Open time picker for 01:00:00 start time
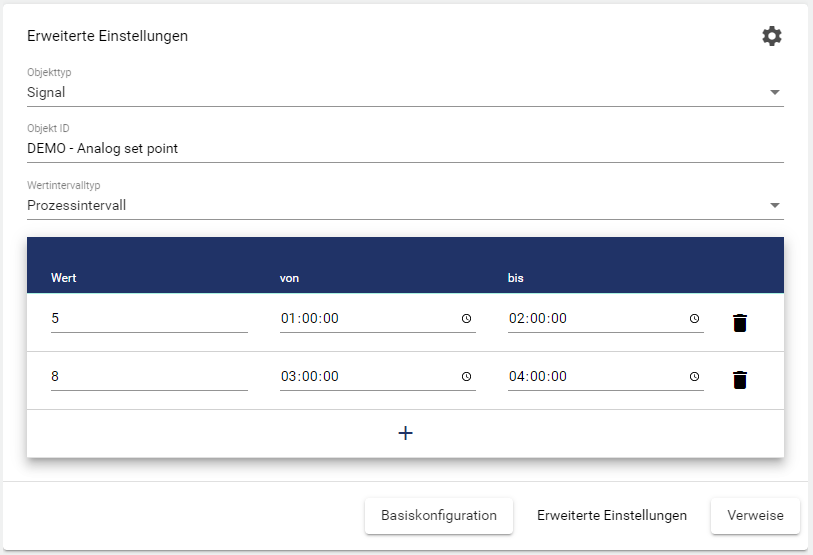 pyautogui.click(x=466, y=319)
